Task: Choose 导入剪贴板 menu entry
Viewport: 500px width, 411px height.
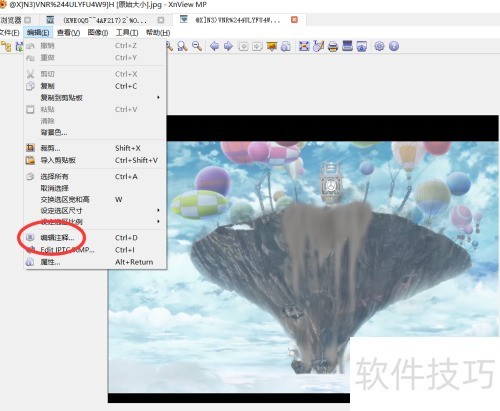Action: [x=95, y=160]
